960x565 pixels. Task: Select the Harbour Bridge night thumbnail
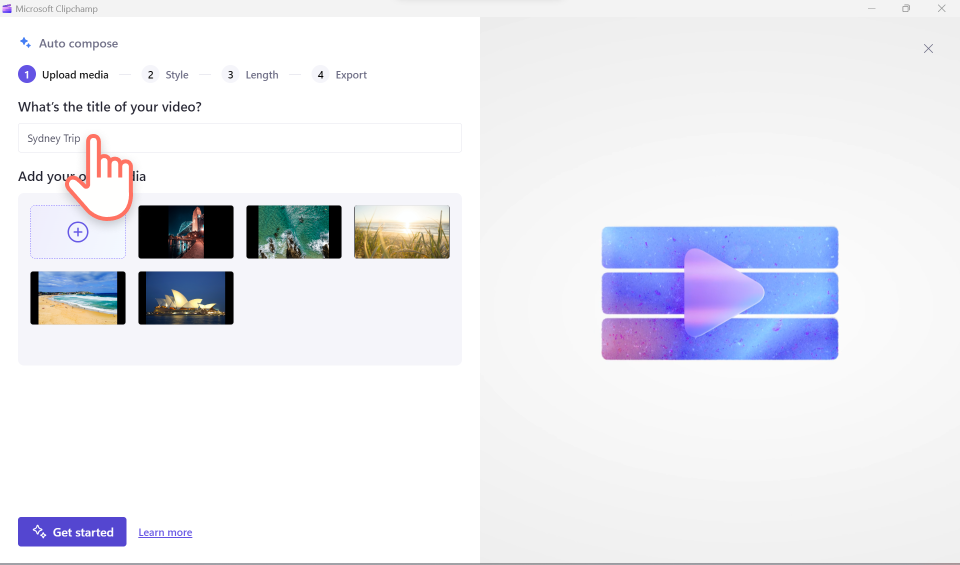[186, 232]
